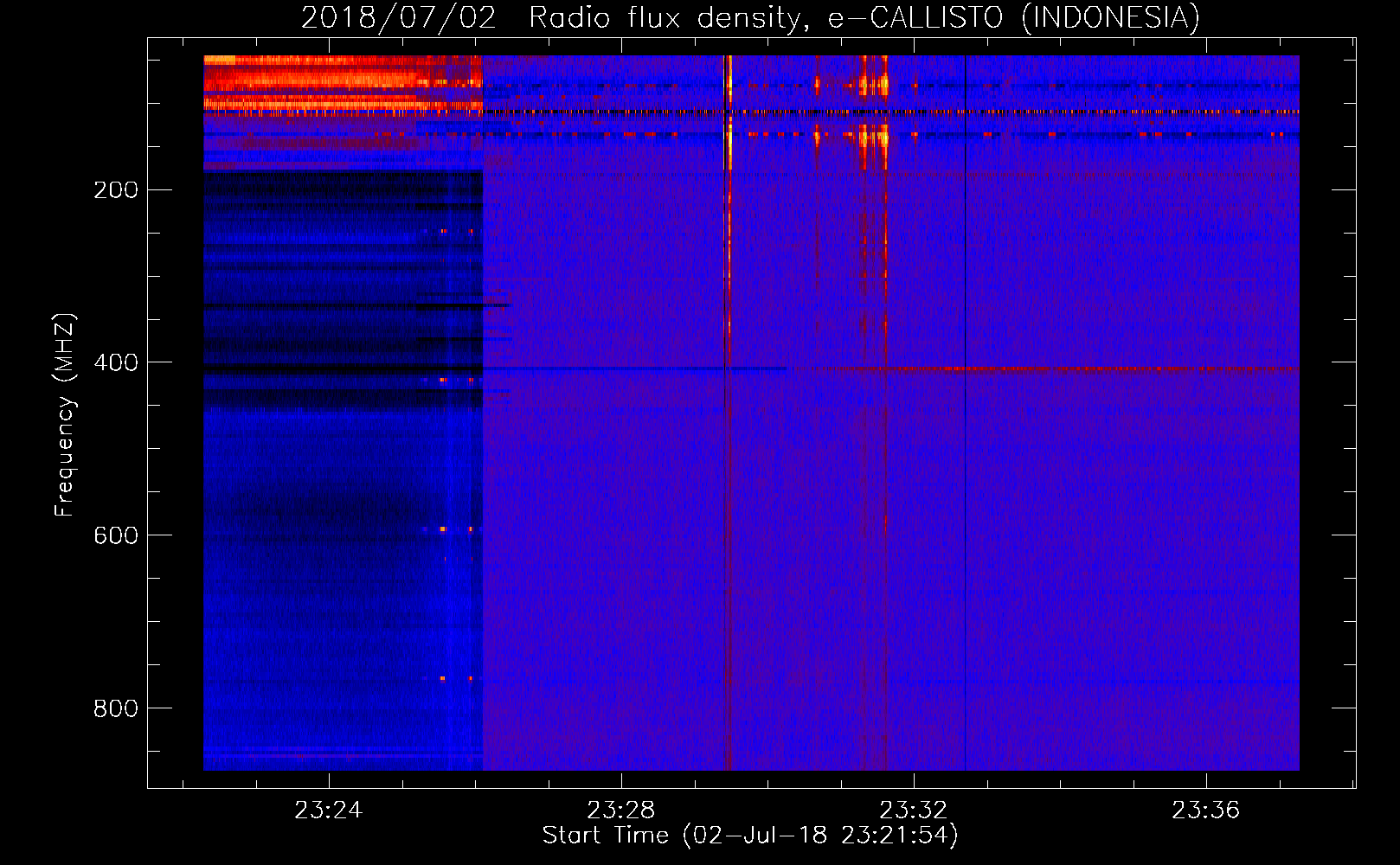Screen dimensions: 1400x865
Task: Select the 'Frequency (MHZ)' axis label
Action: (65, 415)
